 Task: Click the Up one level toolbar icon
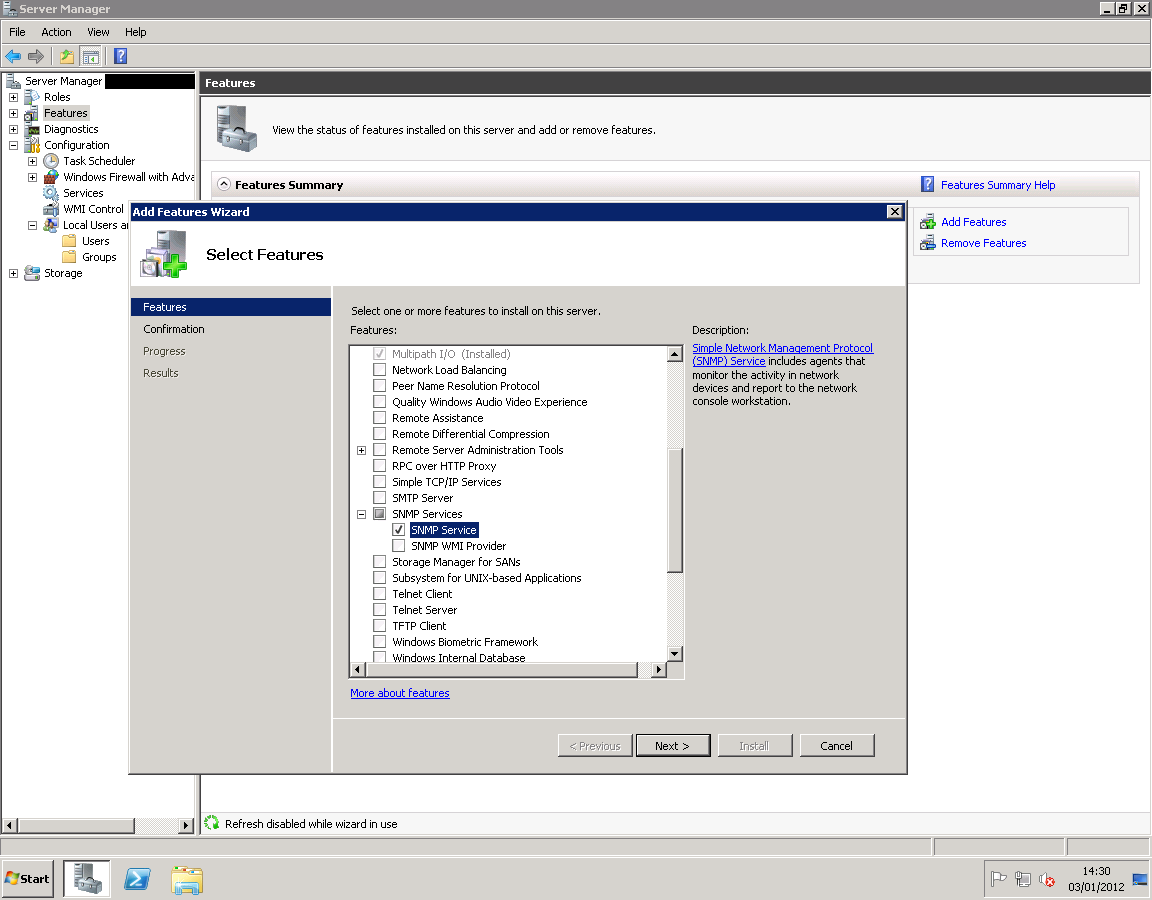pyautogui.click(x=67, y=57)
